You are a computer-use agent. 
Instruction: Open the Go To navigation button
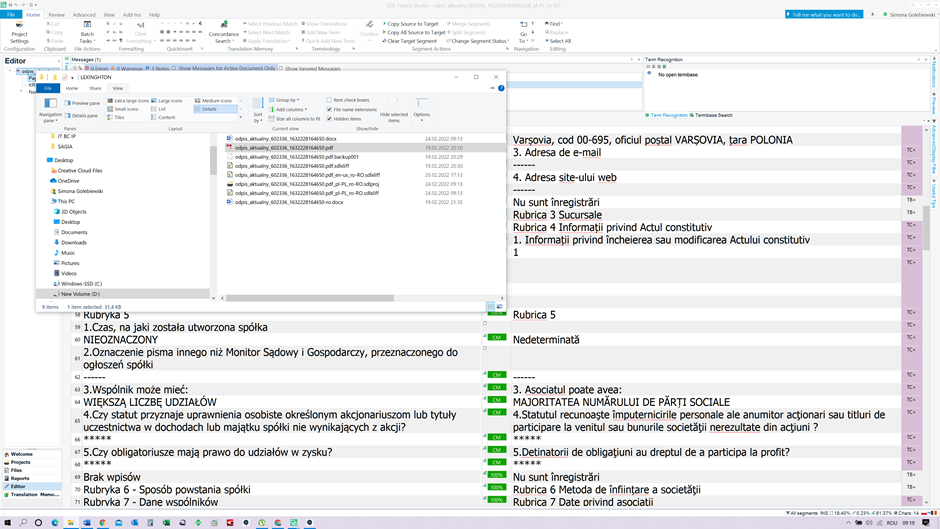(523, 32)
